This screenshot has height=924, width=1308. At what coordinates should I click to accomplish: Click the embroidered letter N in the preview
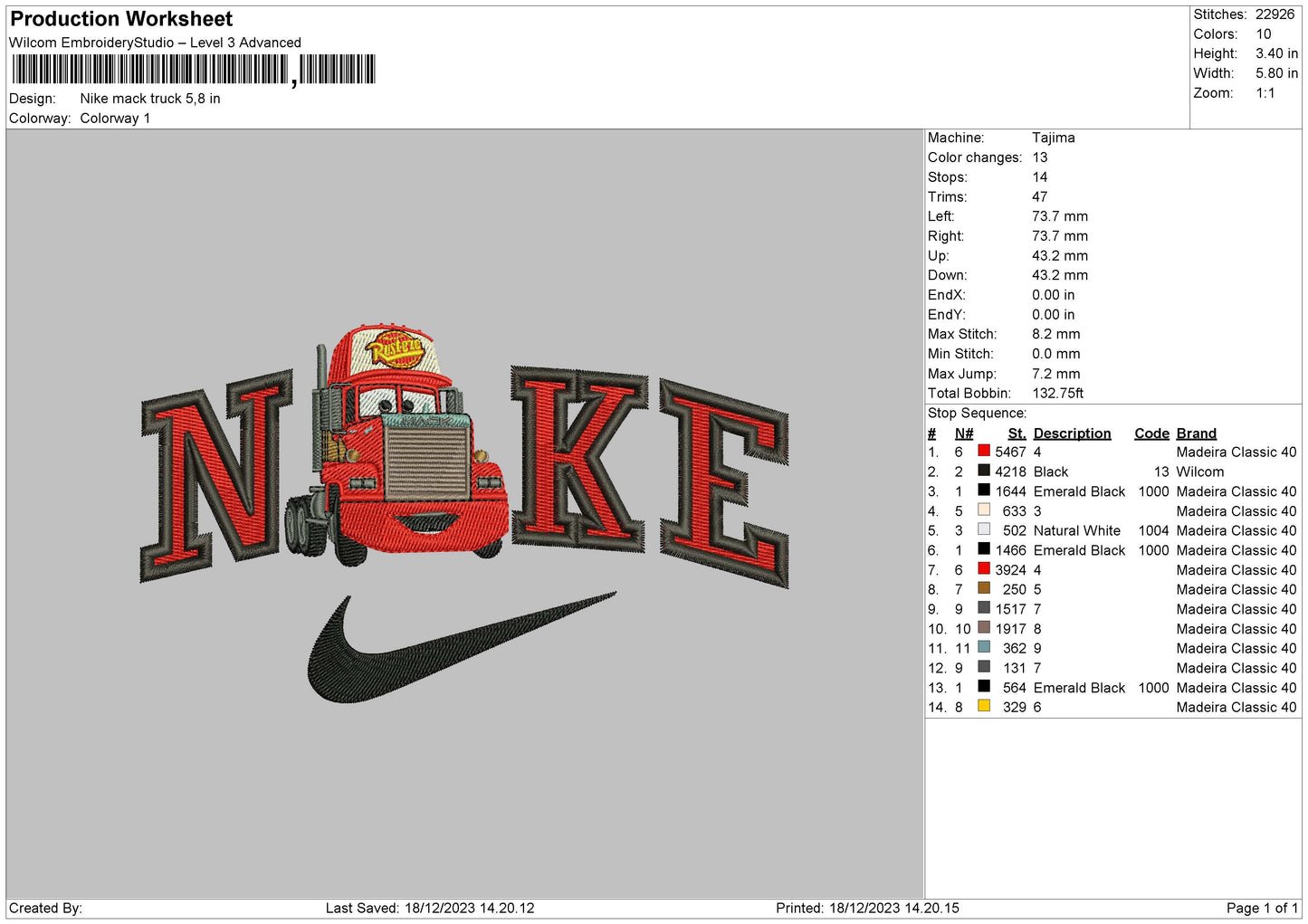click(x=217, y=475)
